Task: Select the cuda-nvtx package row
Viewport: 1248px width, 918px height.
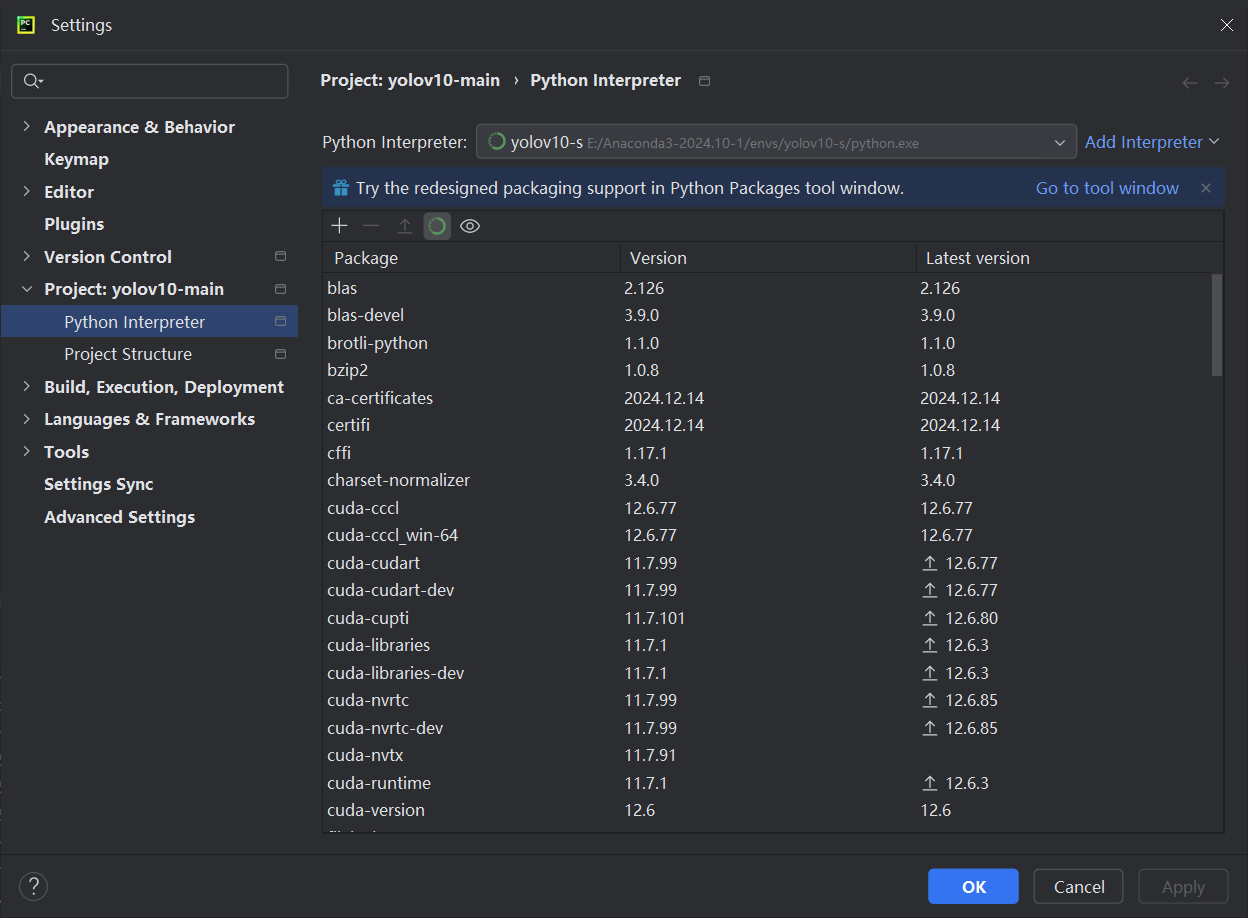Action: pos(766,755)
